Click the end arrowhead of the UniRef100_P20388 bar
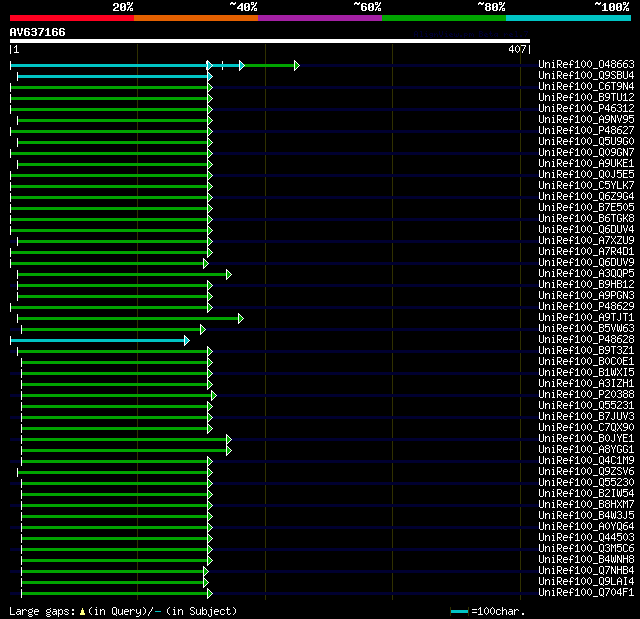This screenshot has width=640, height=619. [x=214, y=395]
